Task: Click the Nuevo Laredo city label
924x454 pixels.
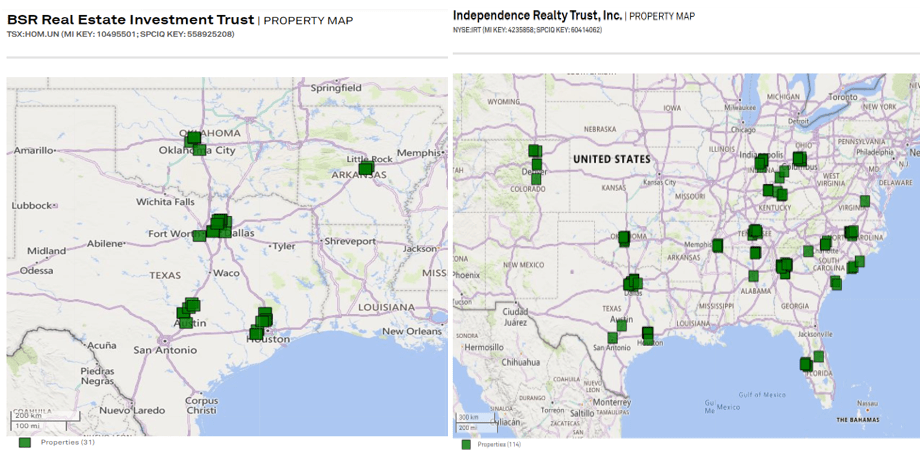Action: (130, 410)
